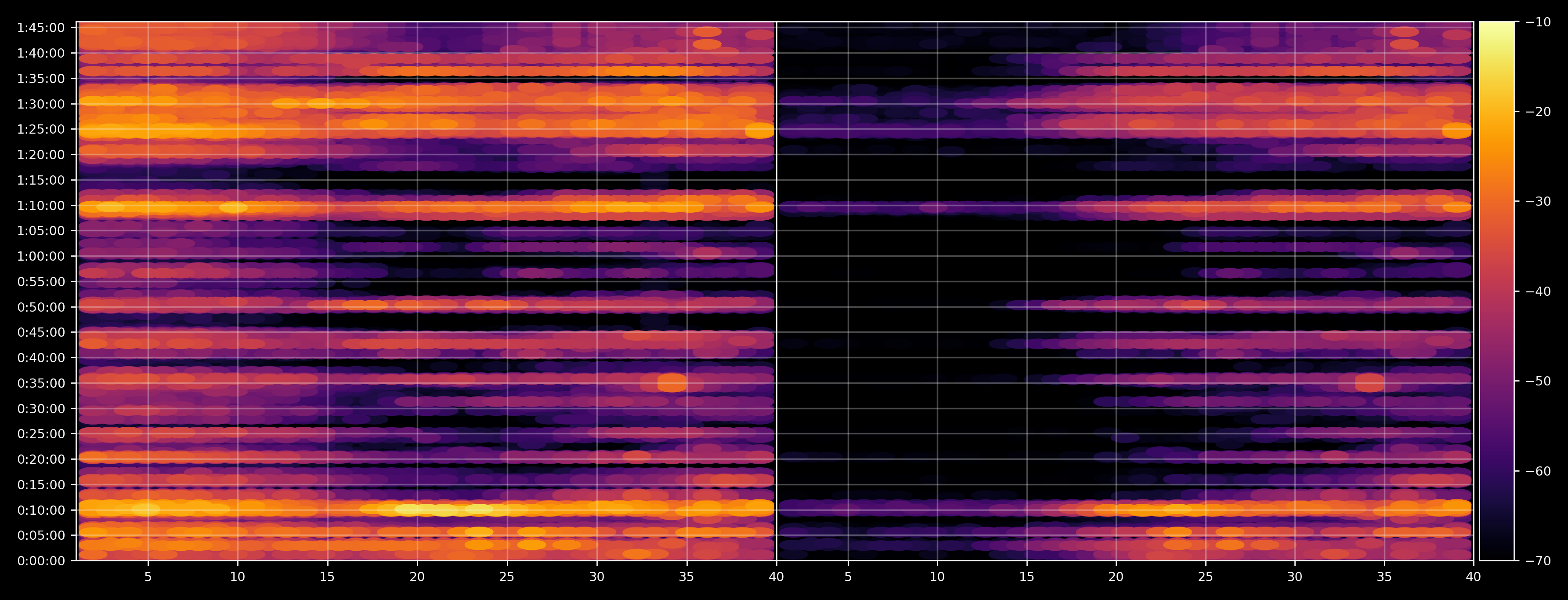Click the 1:45:00 y-axis time label
1568x600 pixels.
pyautogui.click(x=41, y=28)
